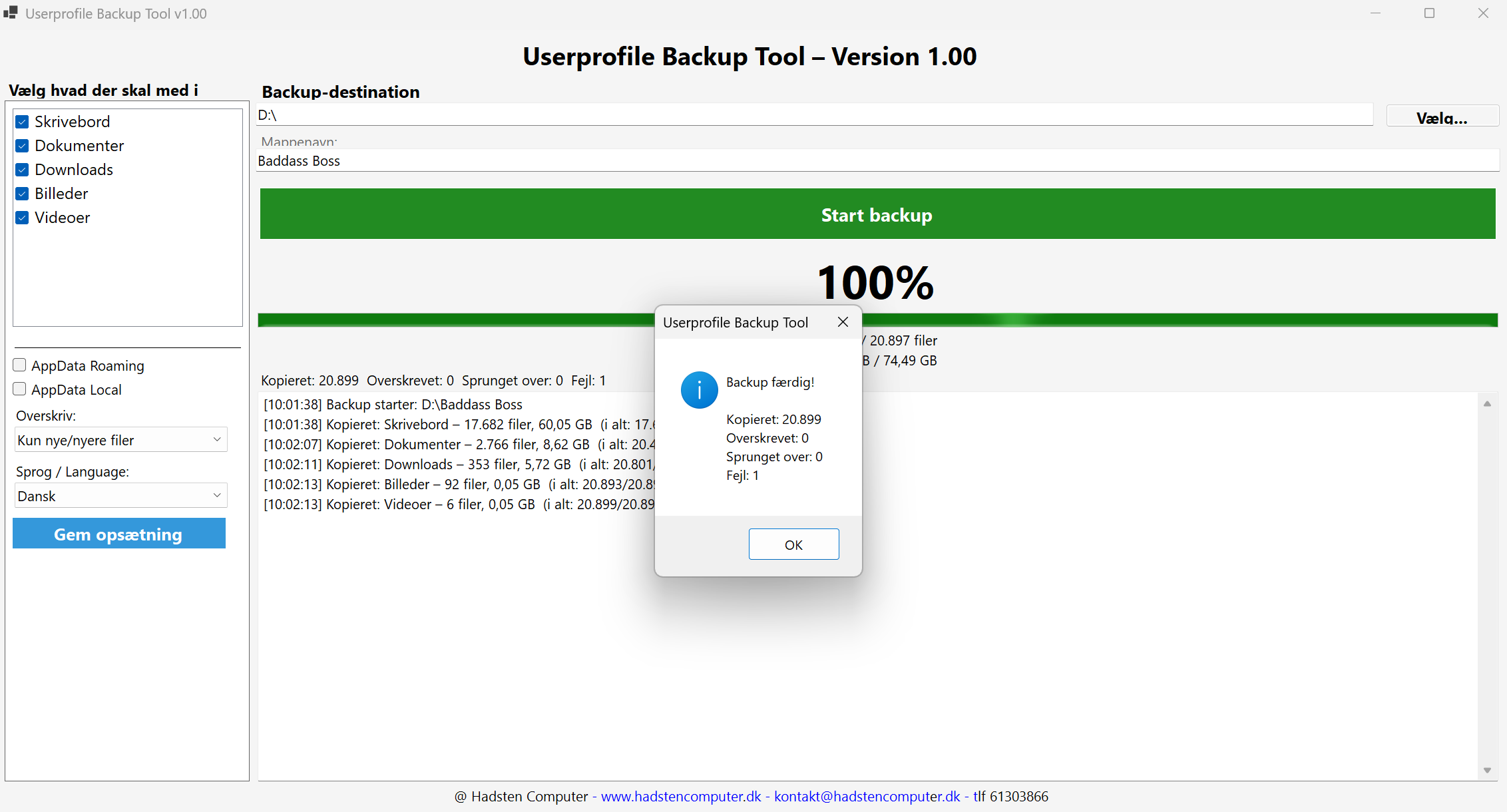Close the Backup færdig dialog with X
This screenshot has height=812, width=1507.
point(843,322)
